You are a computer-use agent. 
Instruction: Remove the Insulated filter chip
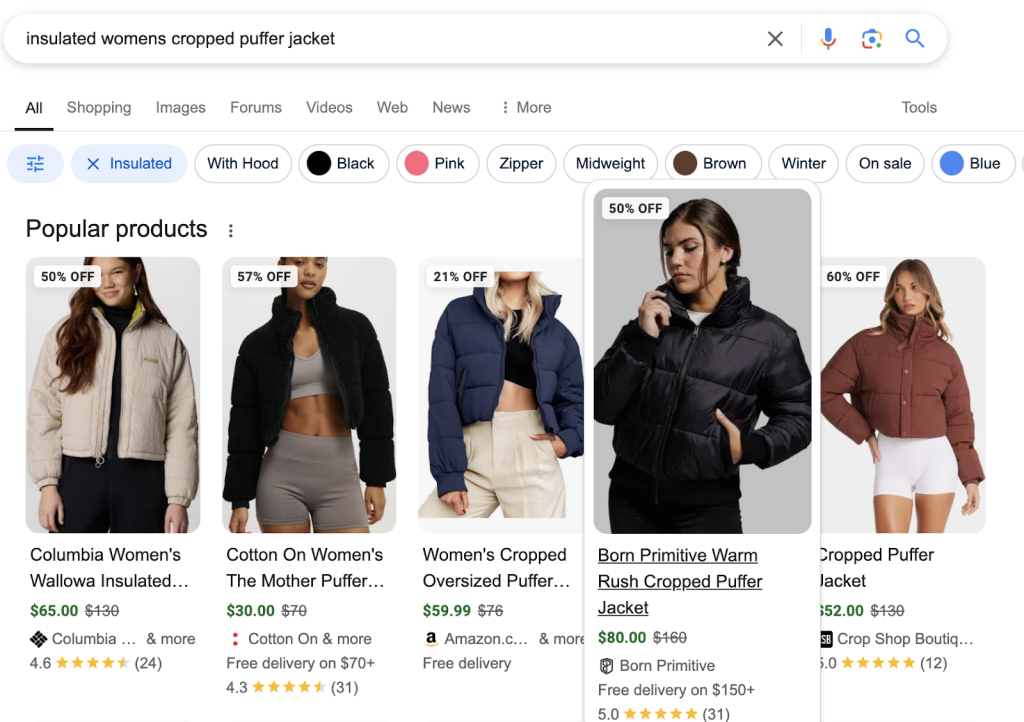click(93, 164)
